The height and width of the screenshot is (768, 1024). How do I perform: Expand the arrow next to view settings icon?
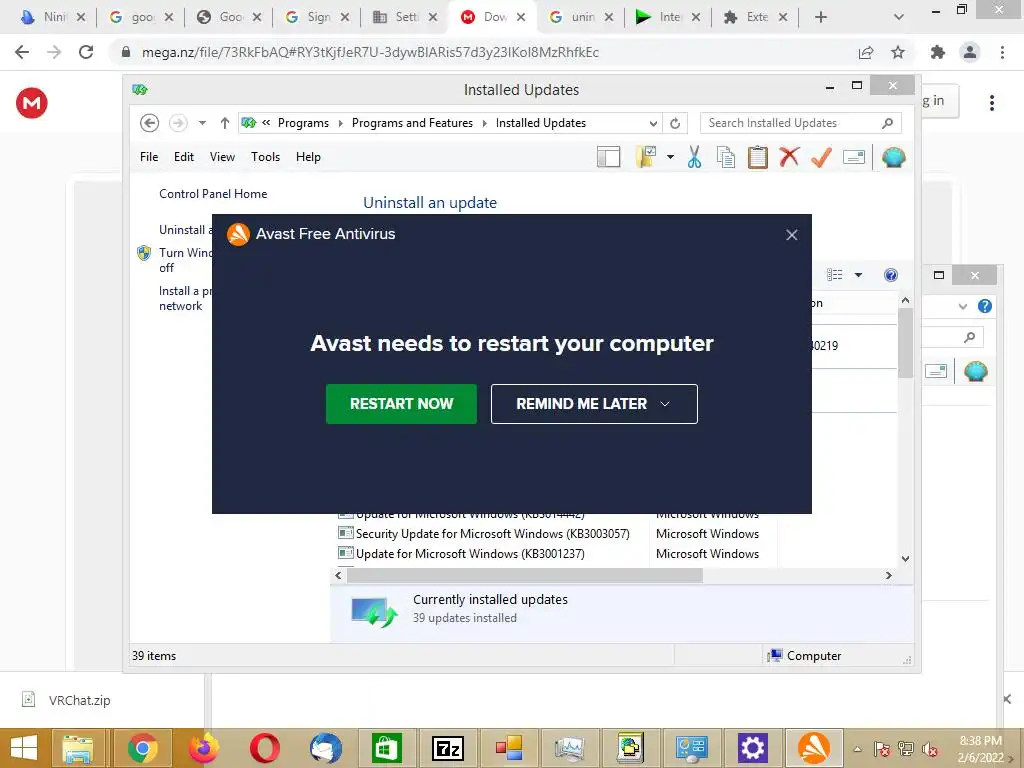(x=670, y=157)
